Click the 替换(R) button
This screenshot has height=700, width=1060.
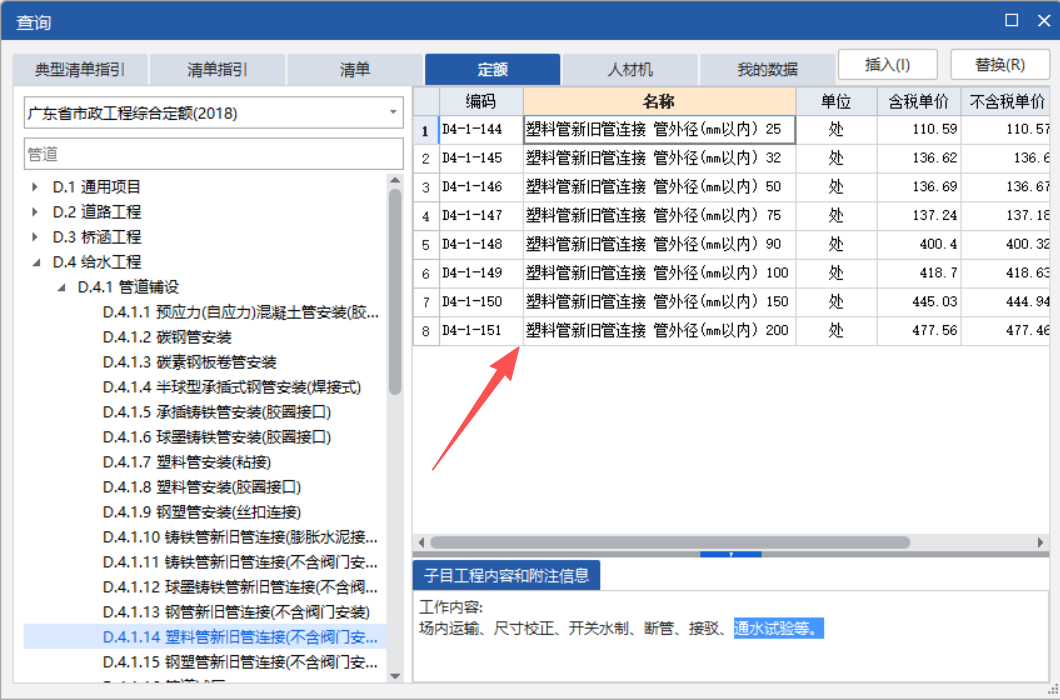pos(1000,65)
